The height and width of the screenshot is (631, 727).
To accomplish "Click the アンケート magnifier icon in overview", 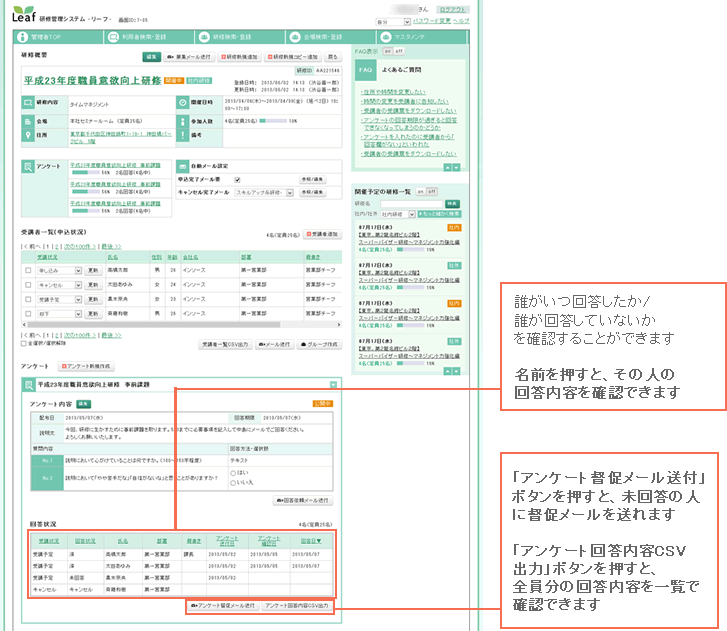I will click(28, 166).
